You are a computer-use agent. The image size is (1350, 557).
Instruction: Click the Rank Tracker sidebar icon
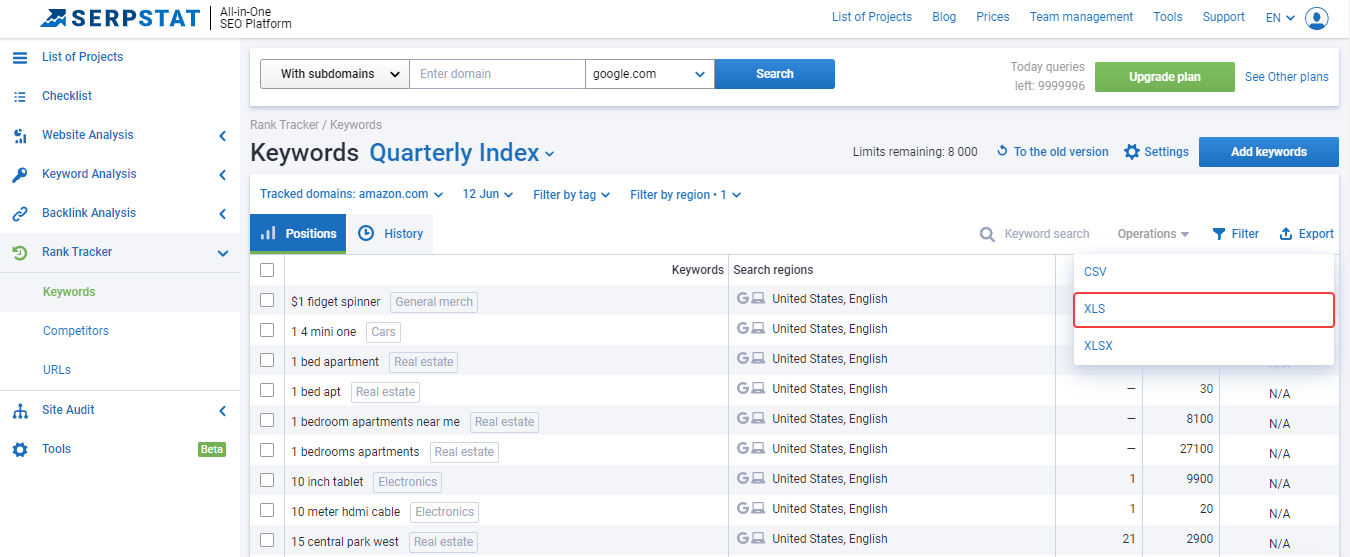pyautogui.click(x=20, y=252)
